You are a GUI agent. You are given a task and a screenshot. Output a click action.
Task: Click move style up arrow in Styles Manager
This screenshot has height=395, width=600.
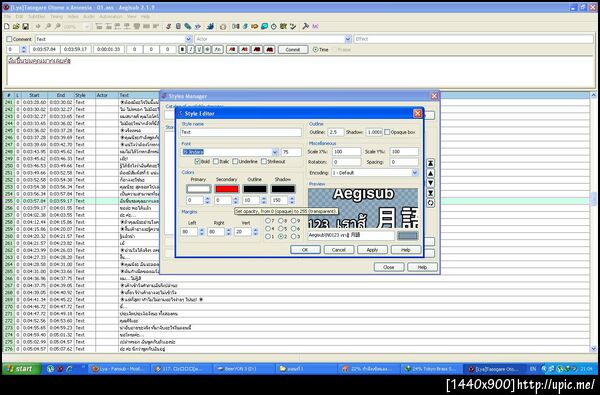pyautogui.click(x=430, y=173)
